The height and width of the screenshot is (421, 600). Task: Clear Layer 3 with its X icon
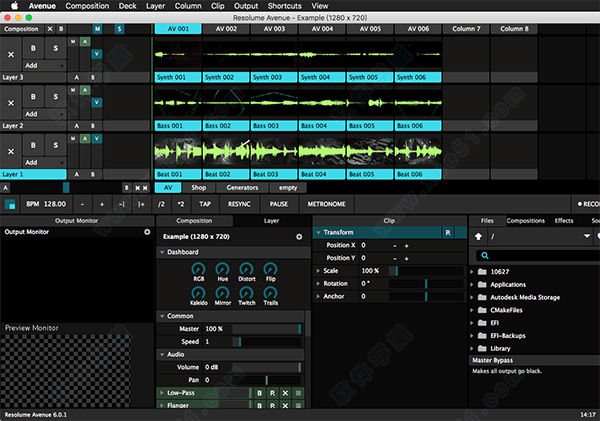[x=11, y=54]
